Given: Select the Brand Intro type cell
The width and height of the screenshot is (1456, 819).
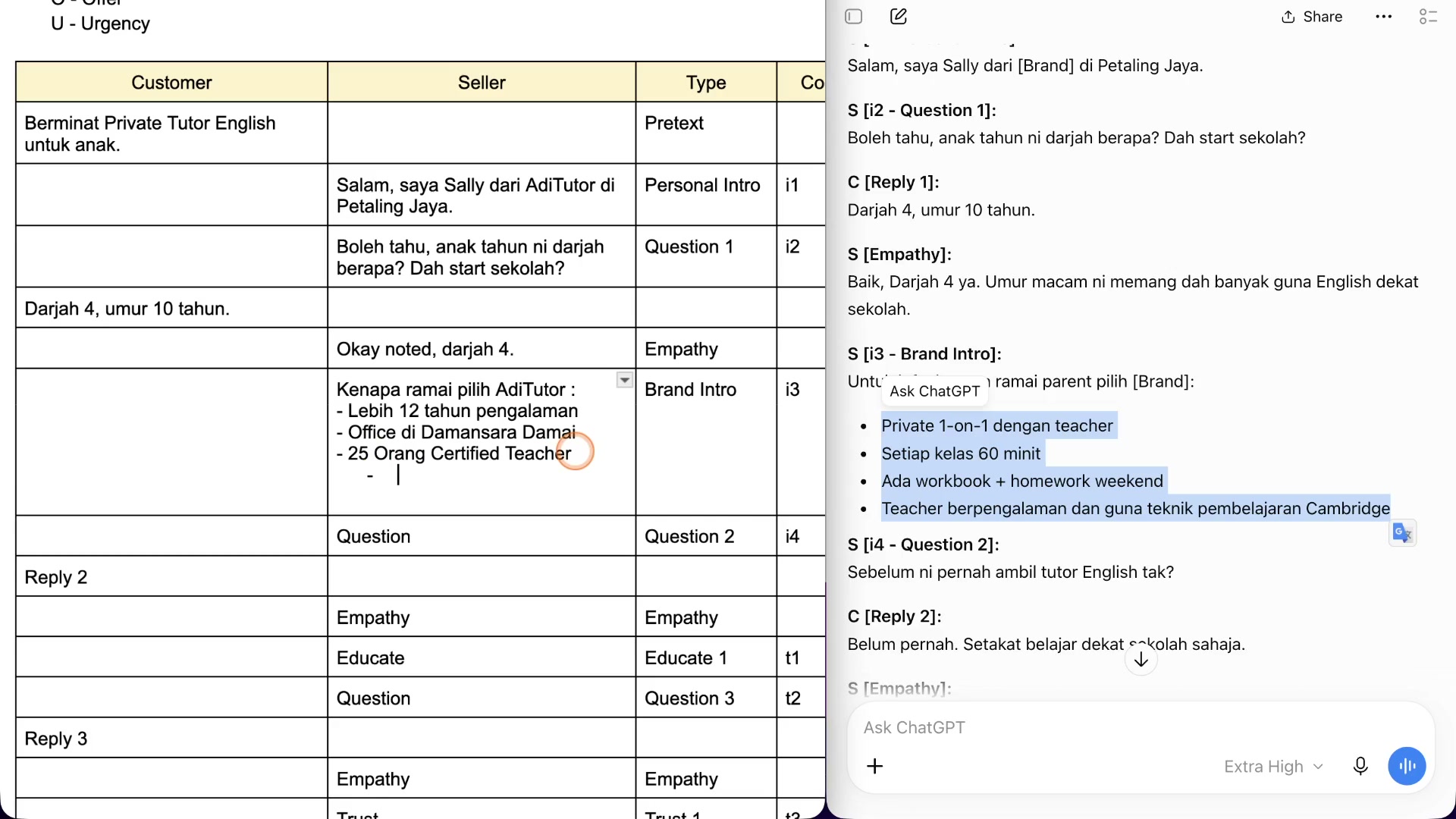Looking at the screenshot, I should (706, 442).
